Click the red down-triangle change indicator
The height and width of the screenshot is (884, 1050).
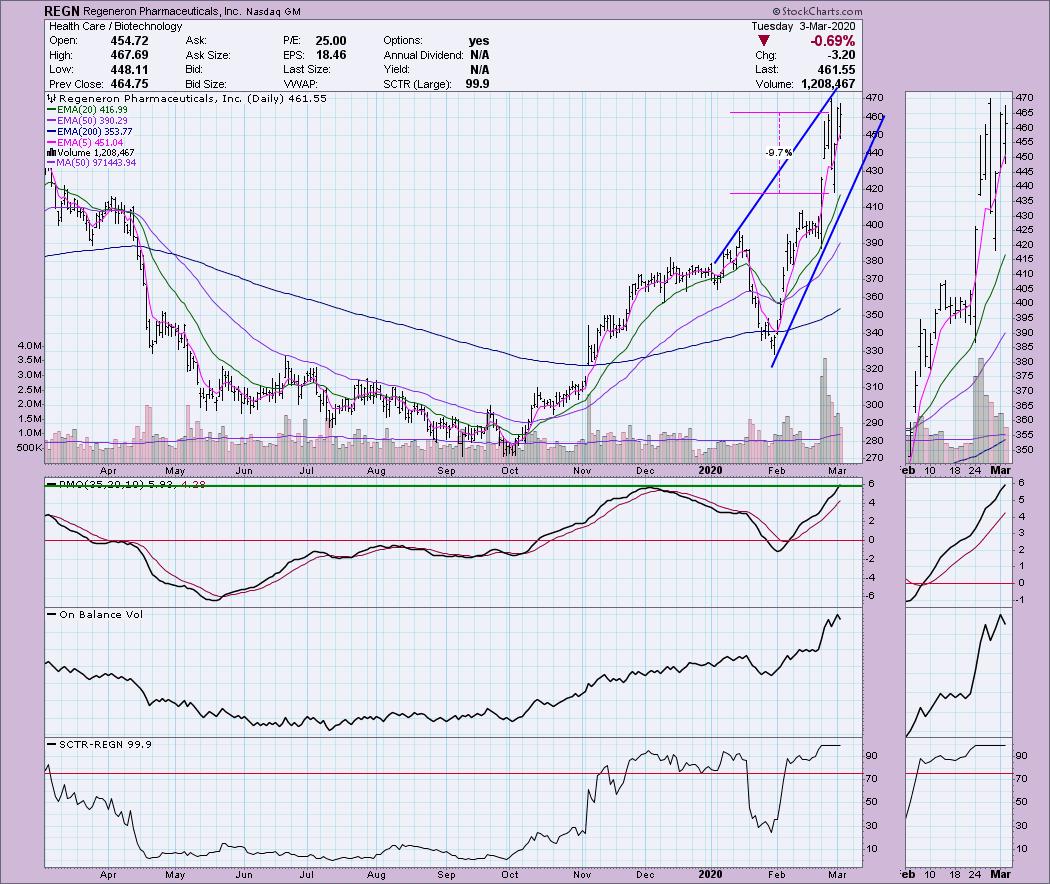[x=763, y=42]
